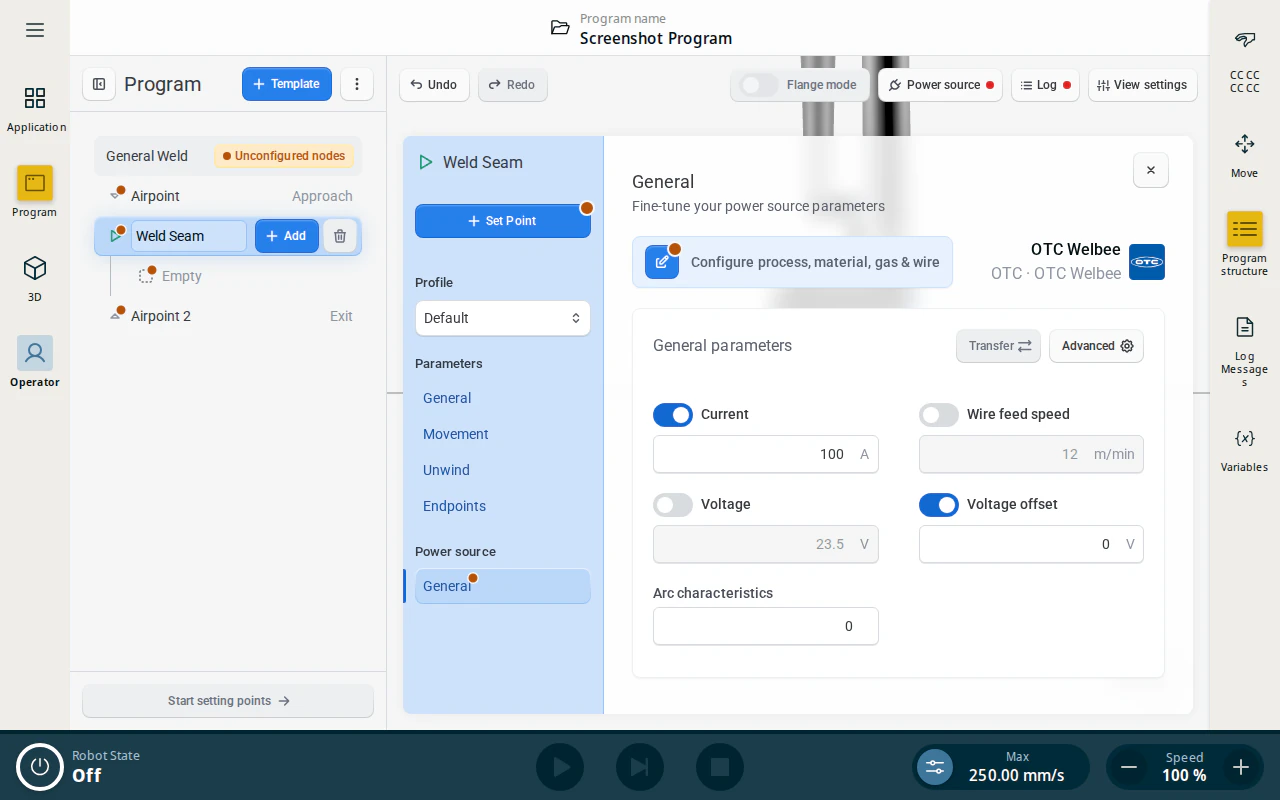1280x800 pixels.
Task: Disable the Voltage offset toggle
Action: (939, 504)
